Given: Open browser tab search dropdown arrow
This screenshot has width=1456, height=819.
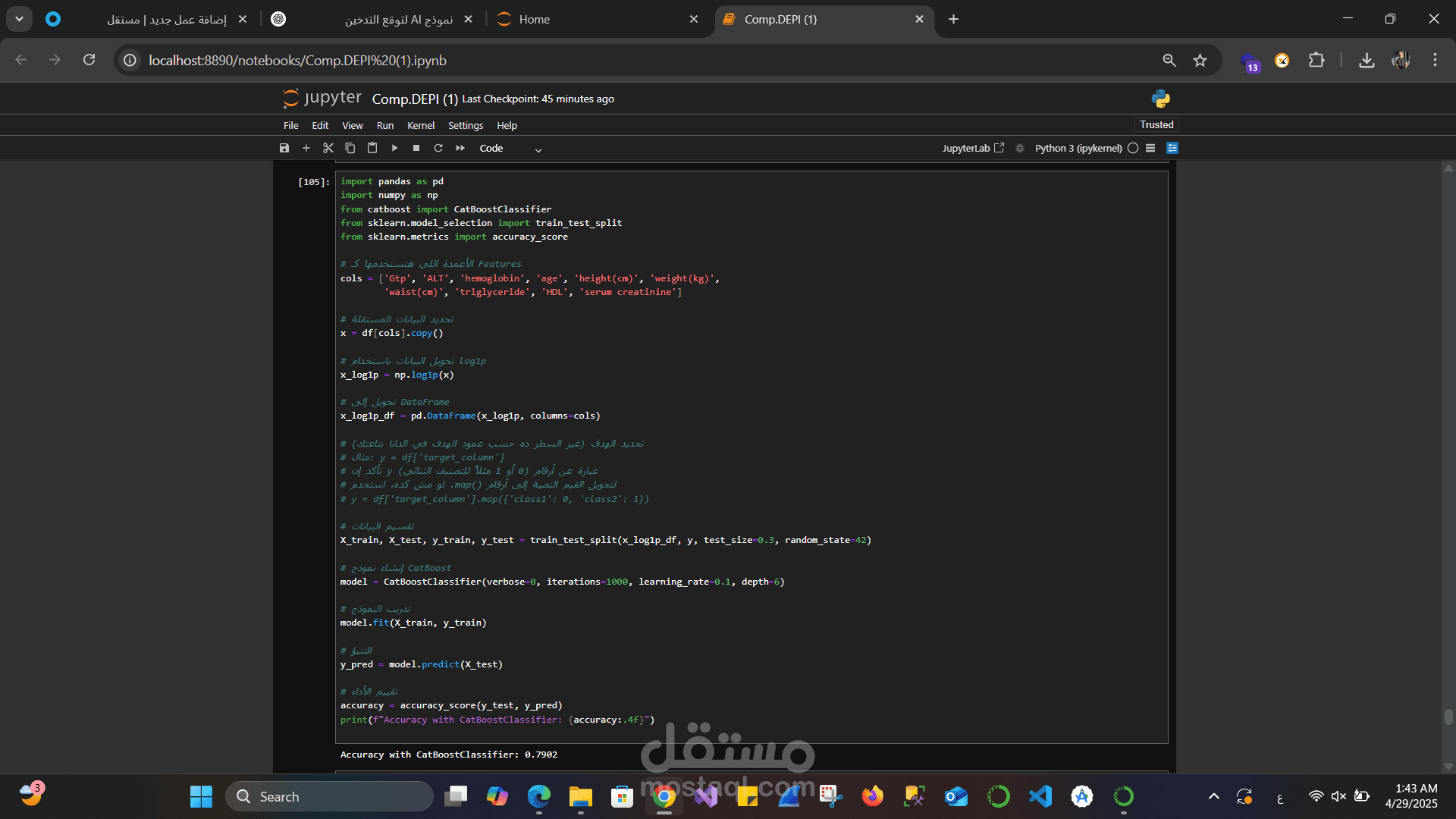Looking at the screenshot, I should coord(19,19).
